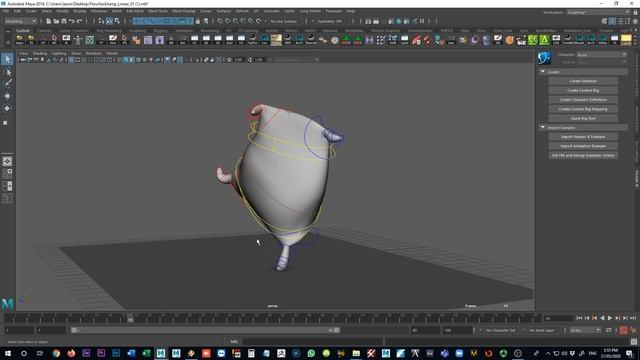The image size is (640, 360).
Task: Toggle the Channel Box panel icon
Action: click(x=635, y=21)
